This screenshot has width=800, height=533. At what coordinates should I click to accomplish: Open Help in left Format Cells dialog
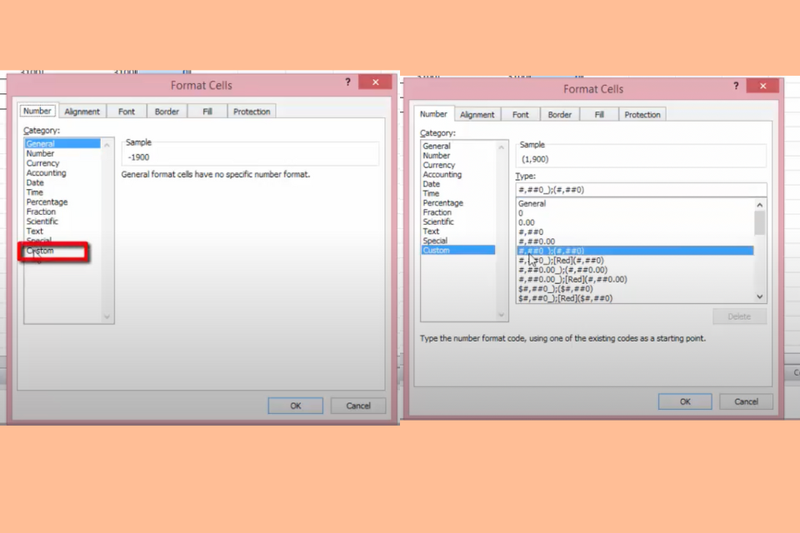[x=347, y=82]
